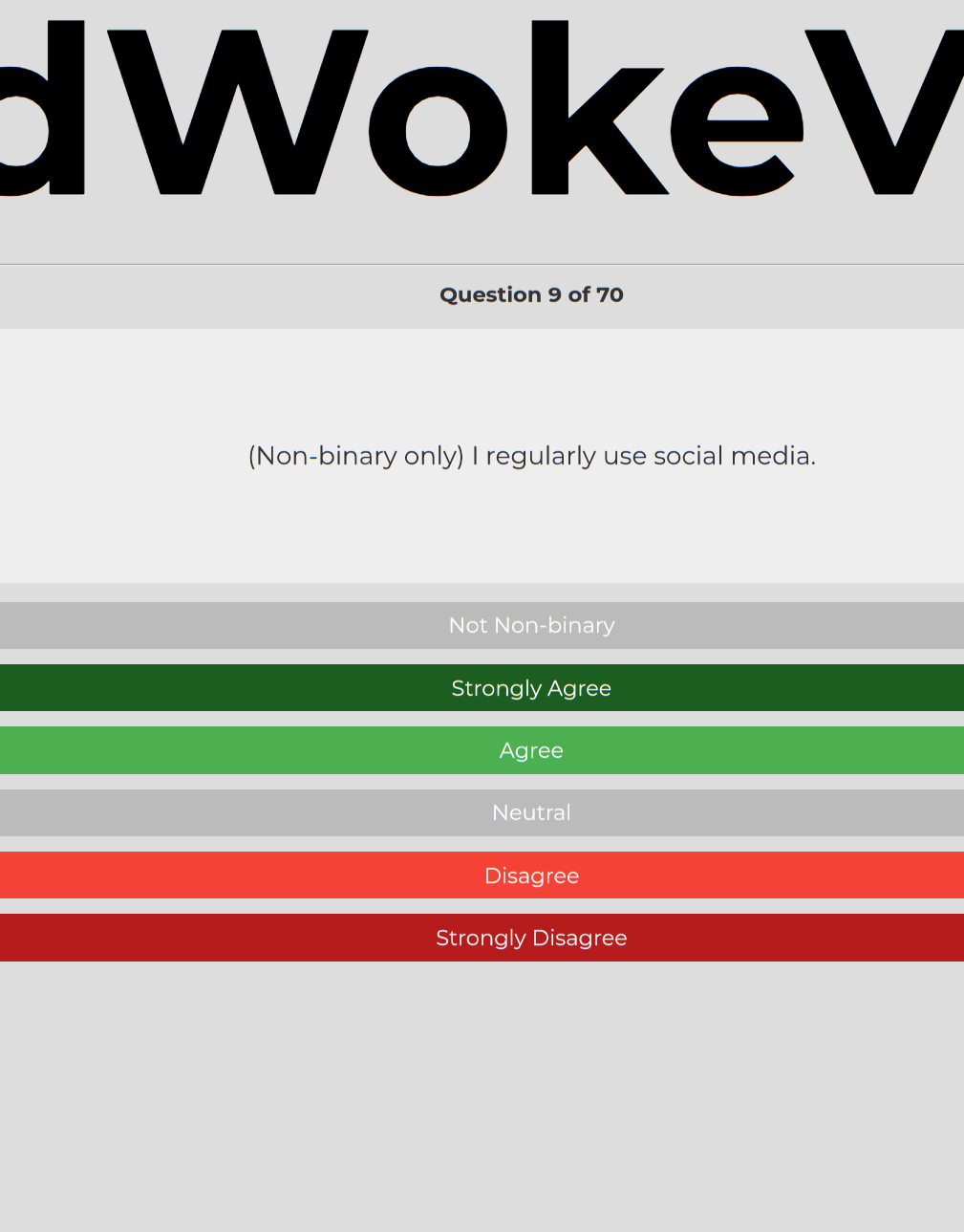
Task: Choose the red Disagree button
Action: click(482, 875)
